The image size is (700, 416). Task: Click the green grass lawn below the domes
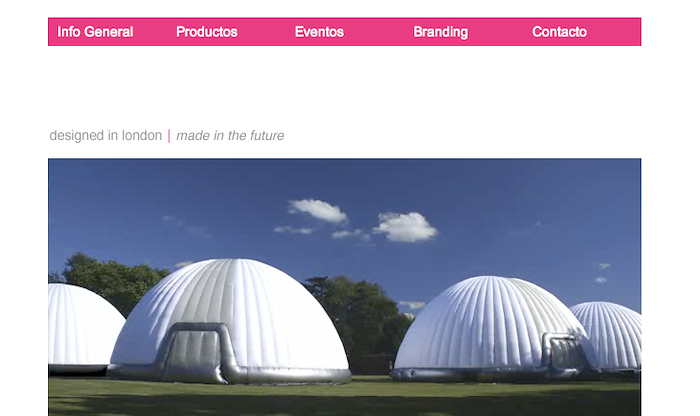(x=344, y=398)
